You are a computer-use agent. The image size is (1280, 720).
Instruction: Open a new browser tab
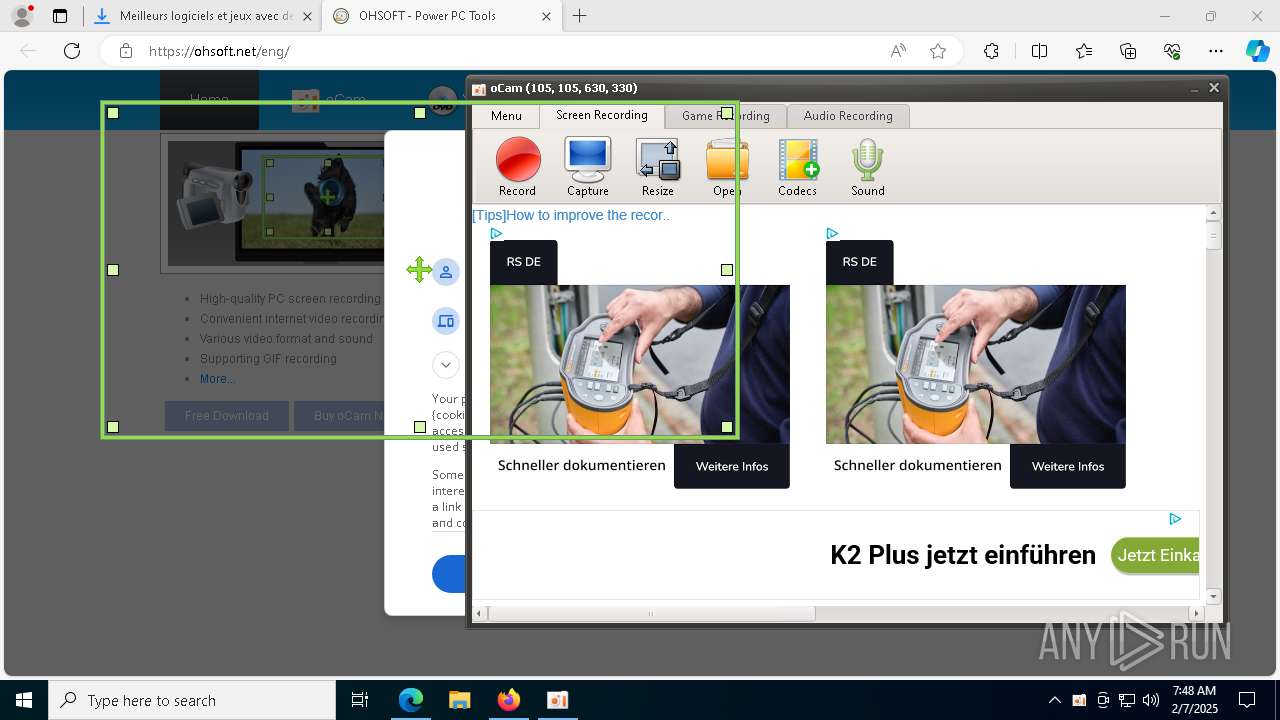580,16
